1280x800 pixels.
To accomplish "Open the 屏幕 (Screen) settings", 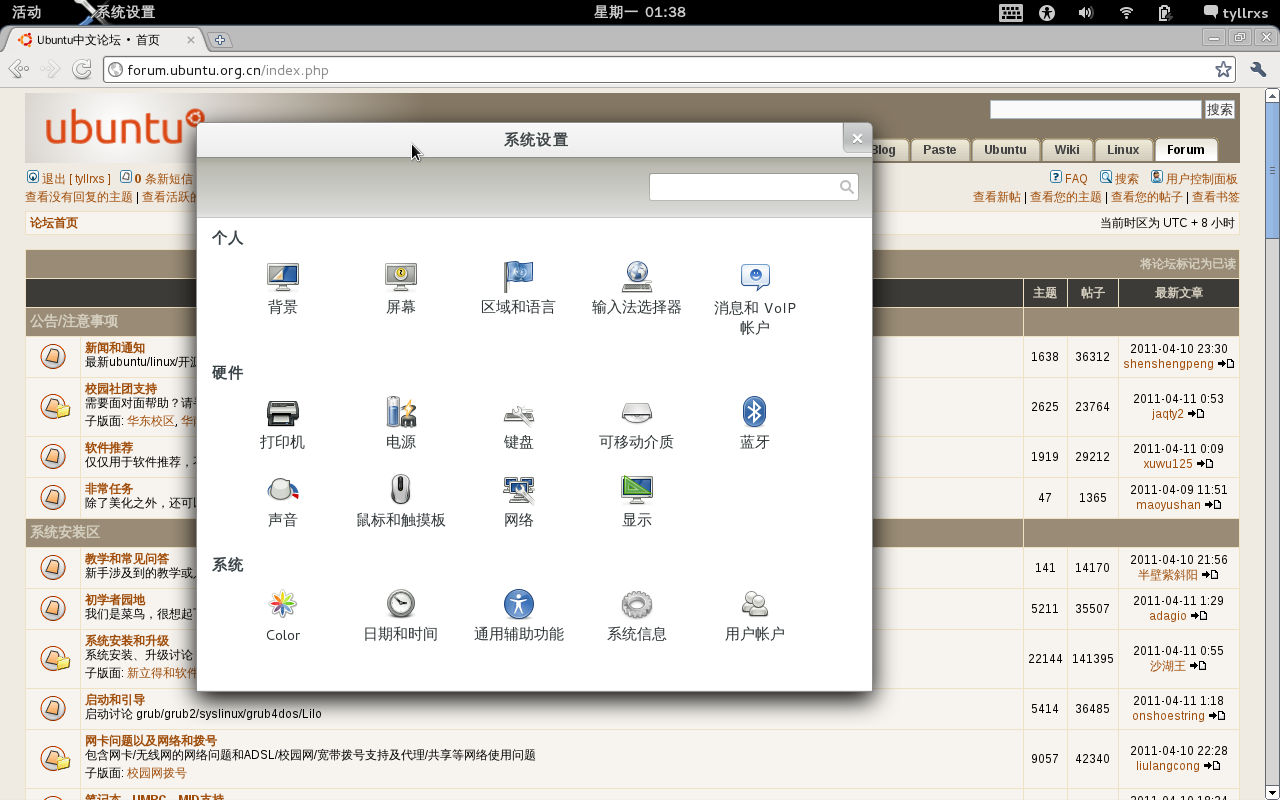I will (401, 288).
